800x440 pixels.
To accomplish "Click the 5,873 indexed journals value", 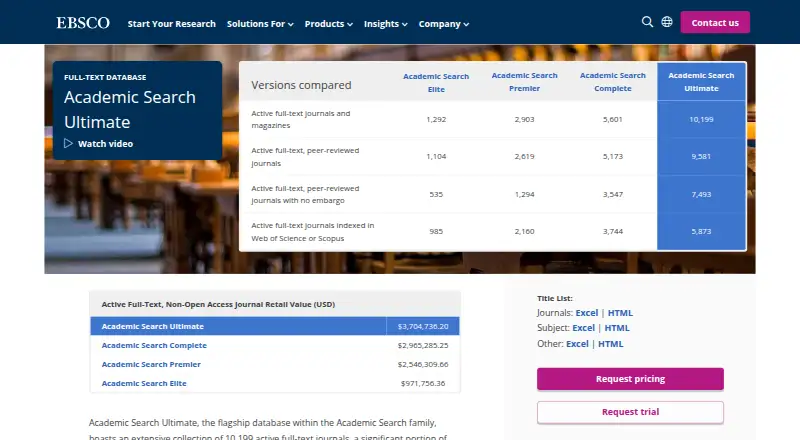I will click(701, 232).
